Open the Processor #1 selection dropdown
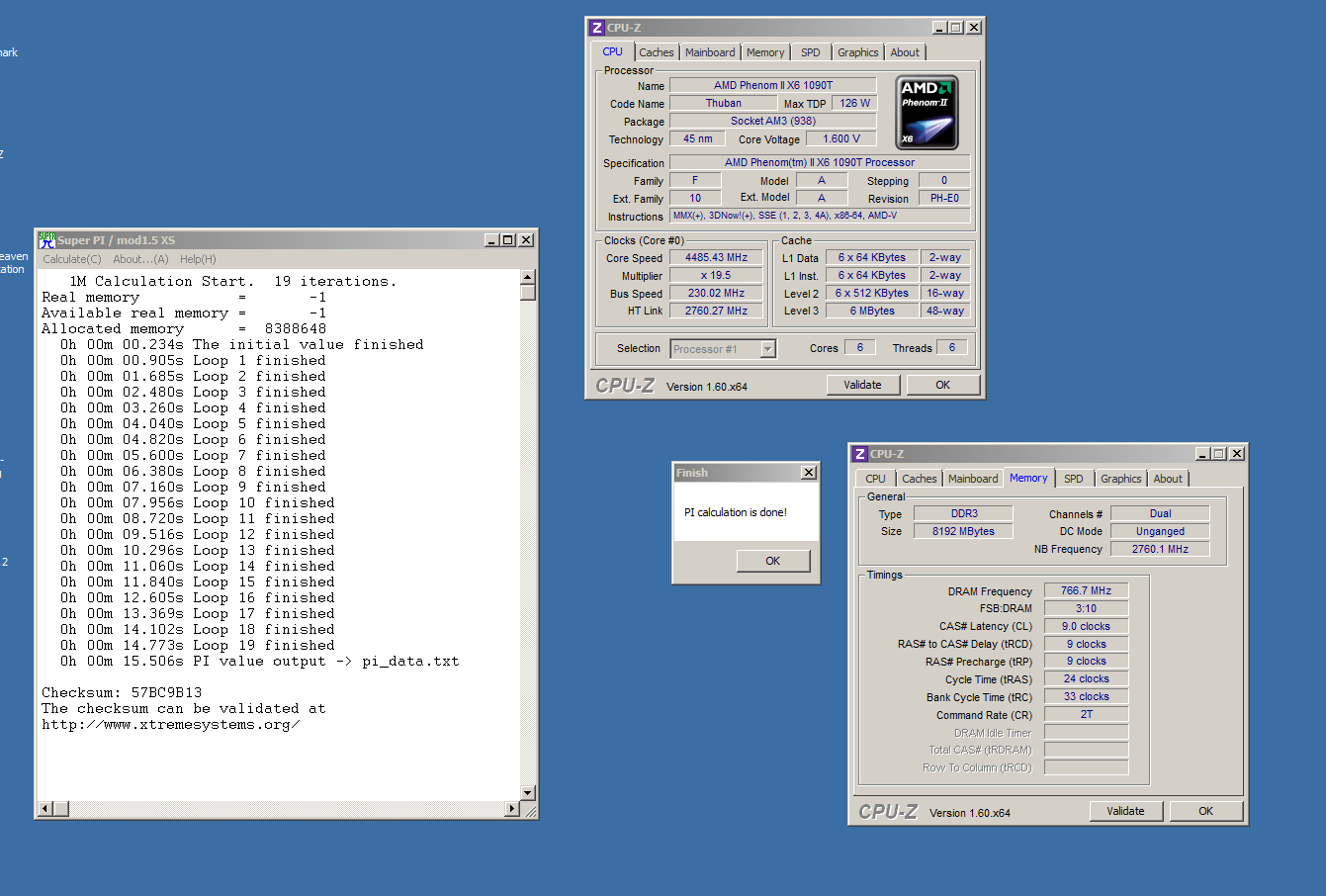Viewport: 1326px width, 896px height. 768,349
